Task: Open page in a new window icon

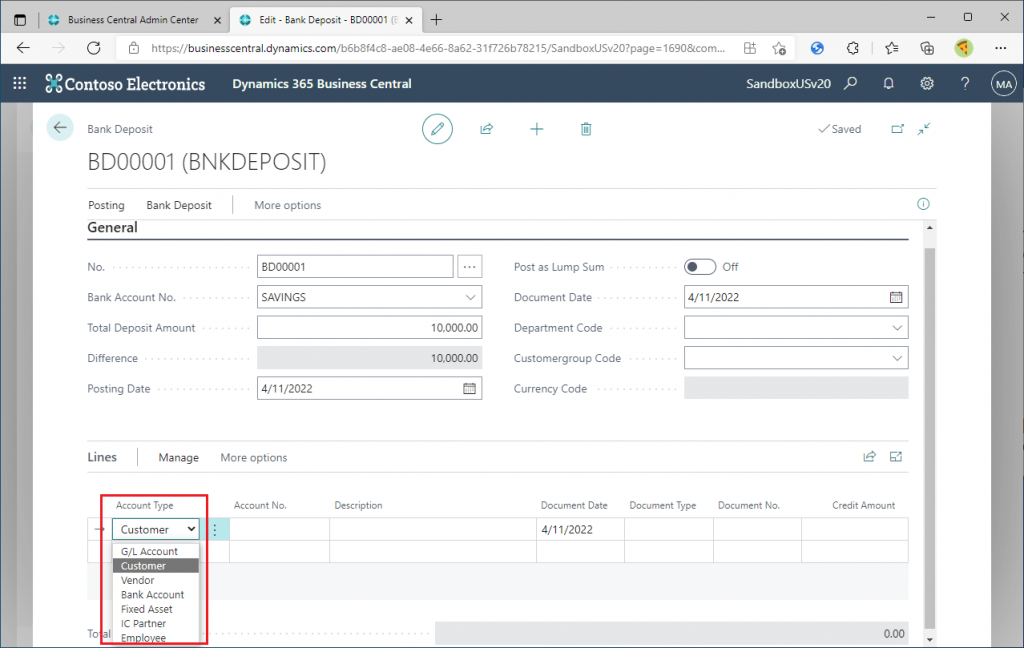Action: [x=897, y=129]
